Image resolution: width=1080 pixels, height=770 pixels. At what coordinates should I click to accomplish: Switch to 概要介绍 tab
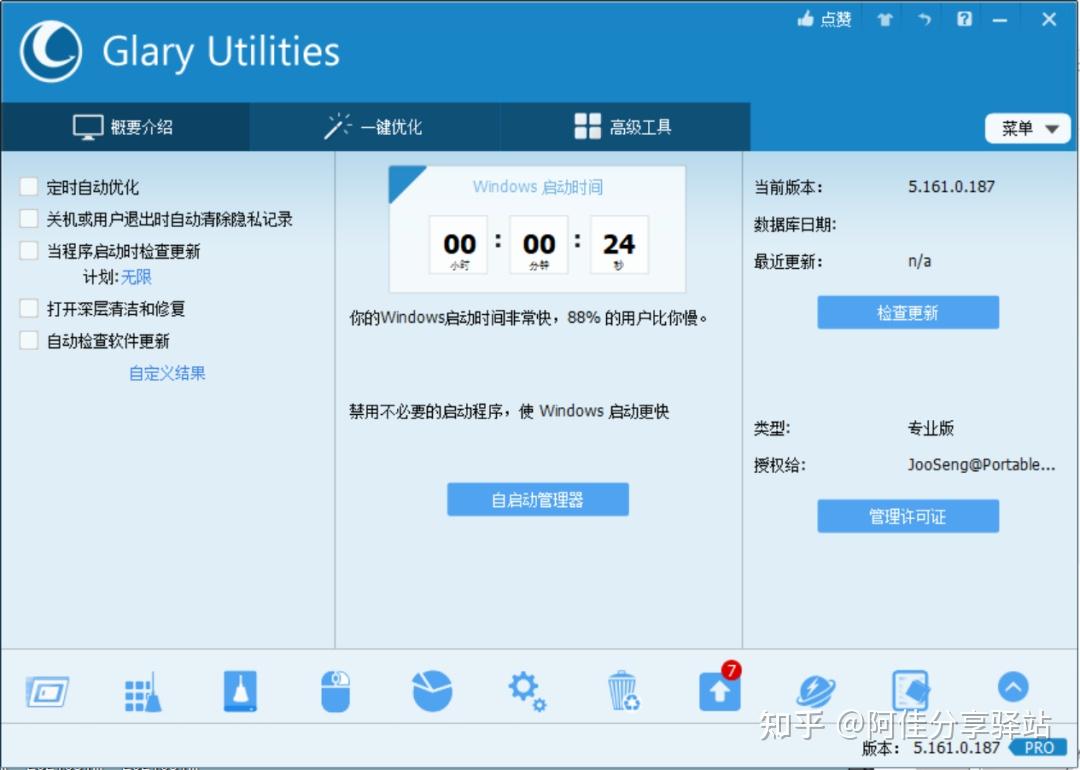coord(124,127)
